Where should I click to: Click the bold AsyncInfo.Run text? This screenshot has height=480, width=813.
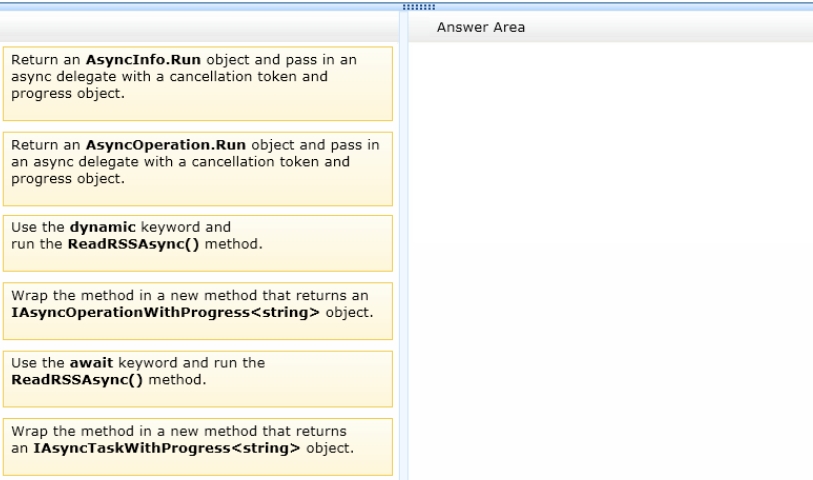(x=143, y=60)
